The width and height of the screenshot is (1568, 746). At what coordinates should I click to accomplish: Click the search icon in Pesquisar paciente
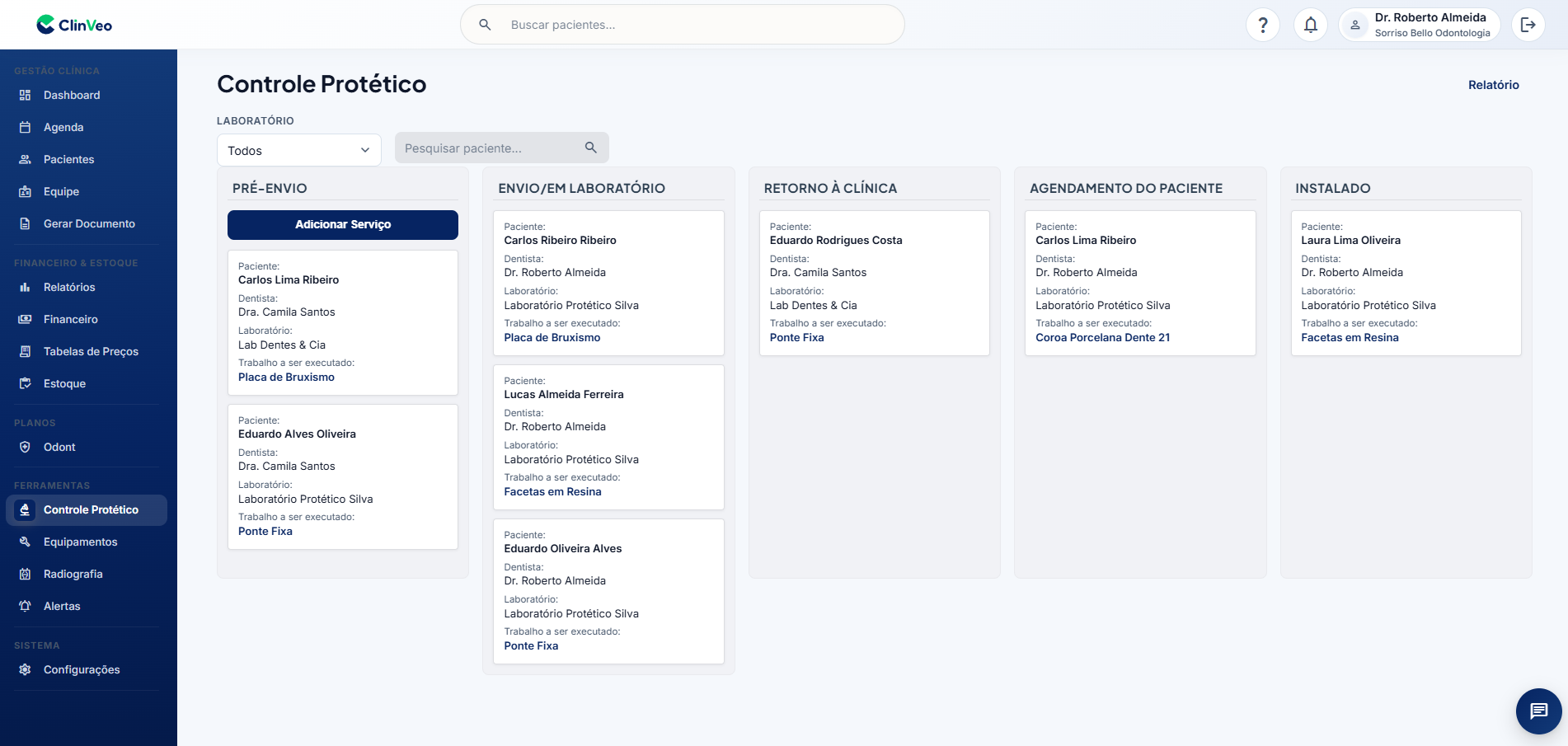coord(590,148)
